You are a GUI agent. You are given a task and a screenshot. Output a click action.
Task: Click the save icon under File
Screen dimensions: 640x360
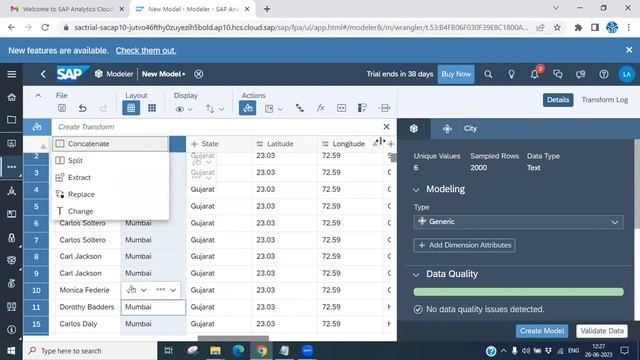[x=62, y=108]
